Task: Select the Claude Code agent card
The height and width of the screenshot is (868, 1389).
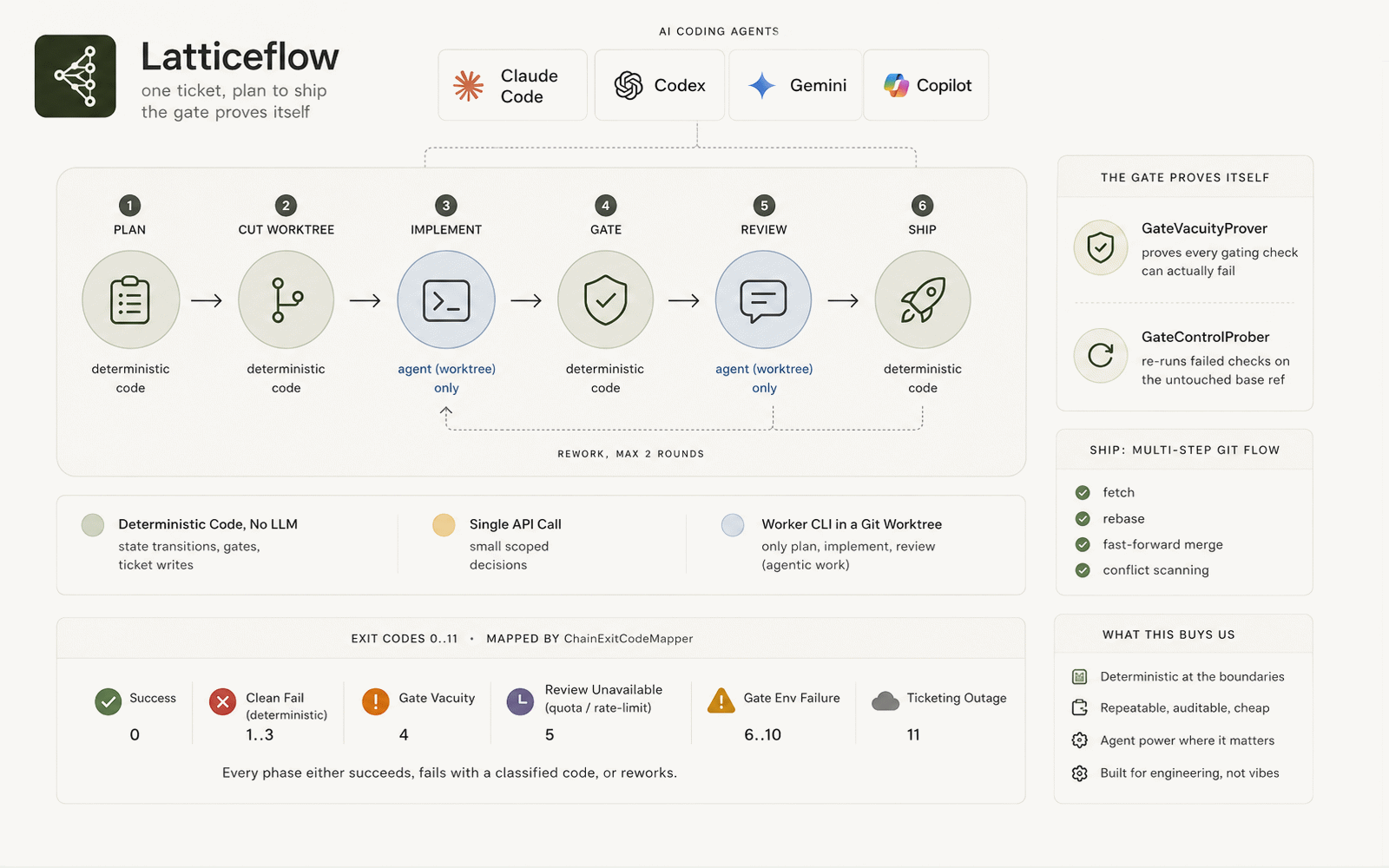Action: 513,85
